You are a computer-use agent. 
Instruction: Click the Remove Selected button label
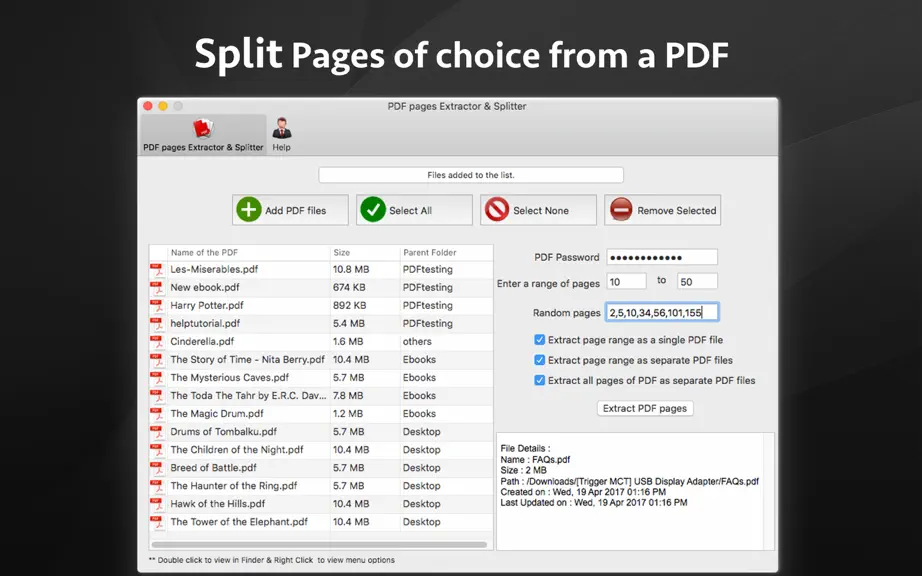click(x=677, y=210)
